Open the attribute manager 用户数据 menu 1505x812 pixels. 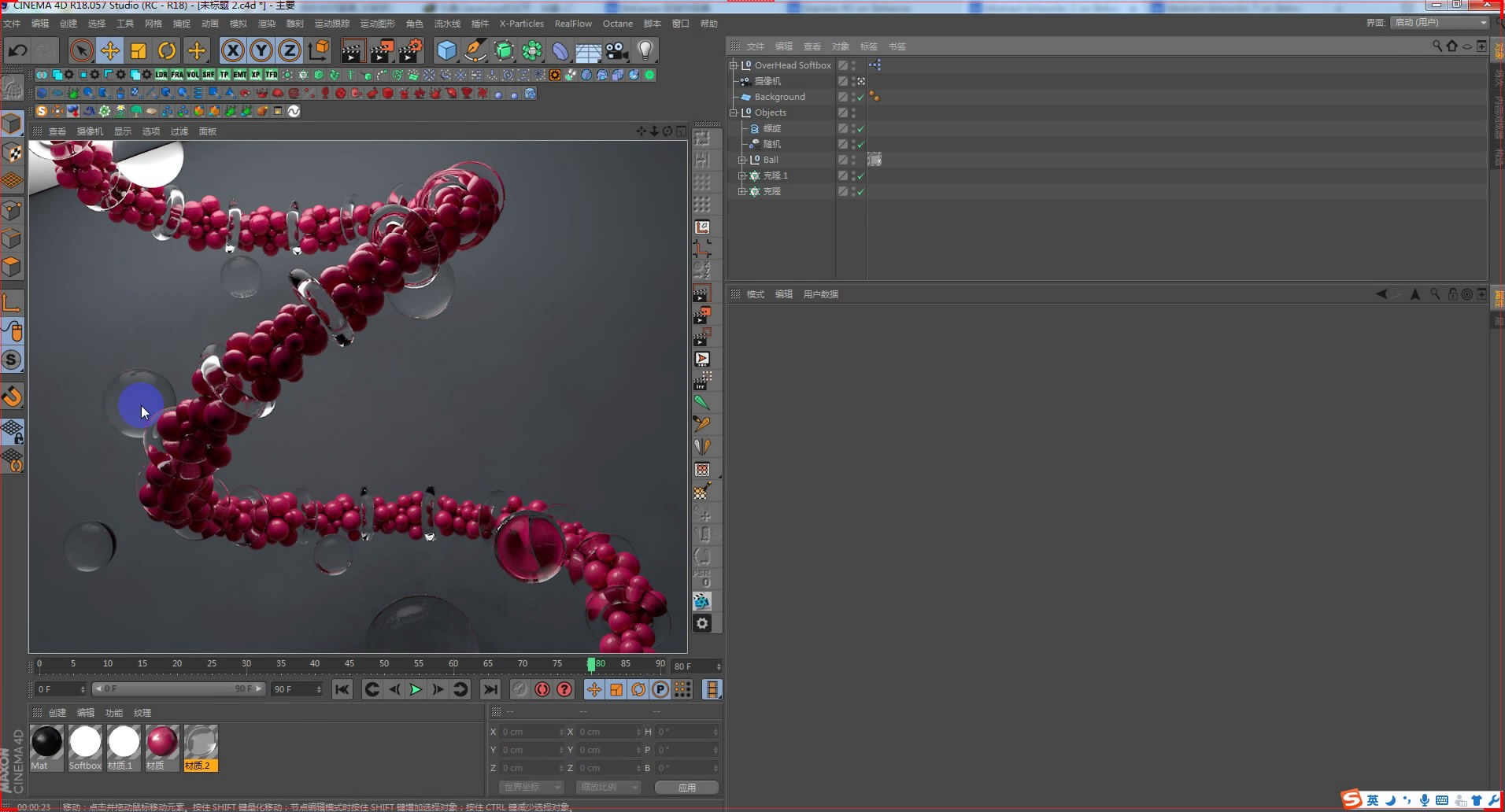pos(820,294)
